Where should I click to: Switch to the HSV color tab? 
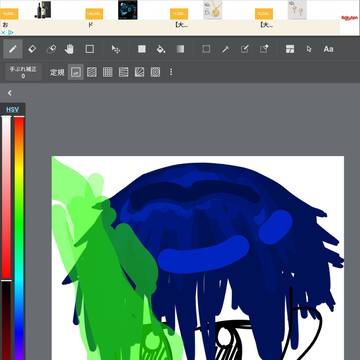point(13,109)
